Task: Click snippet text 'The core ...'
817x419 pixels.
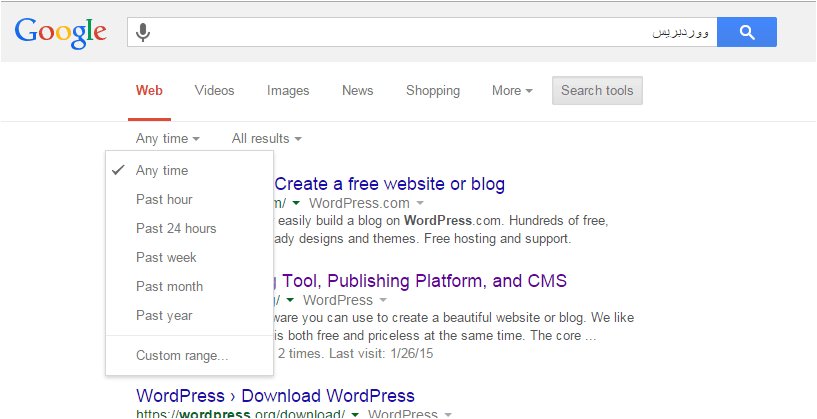Action: tap(563, 336)
